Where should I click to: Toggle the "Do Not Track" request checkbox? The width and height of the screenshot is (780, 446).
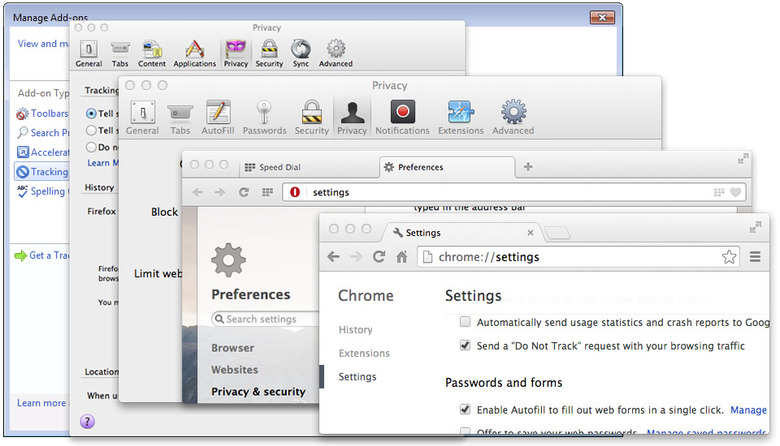click(465, 346)
